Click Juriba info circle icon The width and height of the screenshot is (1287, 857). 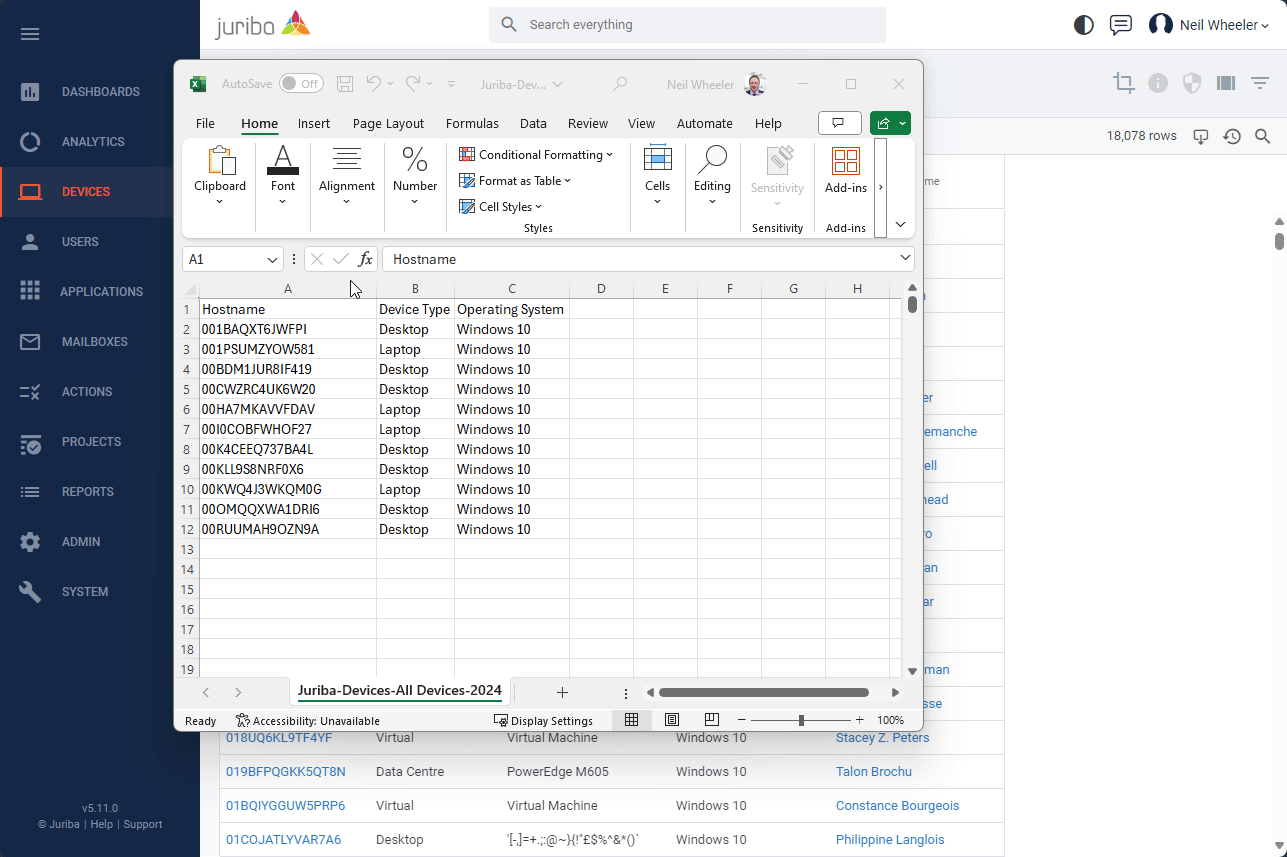tap(1158, 84)
